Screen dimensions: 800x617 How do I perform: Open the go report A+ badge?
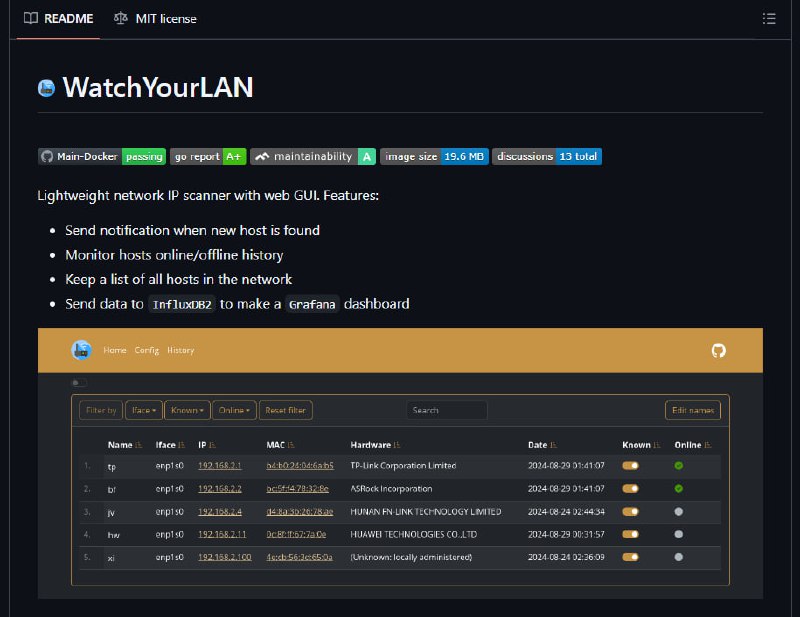[208, 156]
